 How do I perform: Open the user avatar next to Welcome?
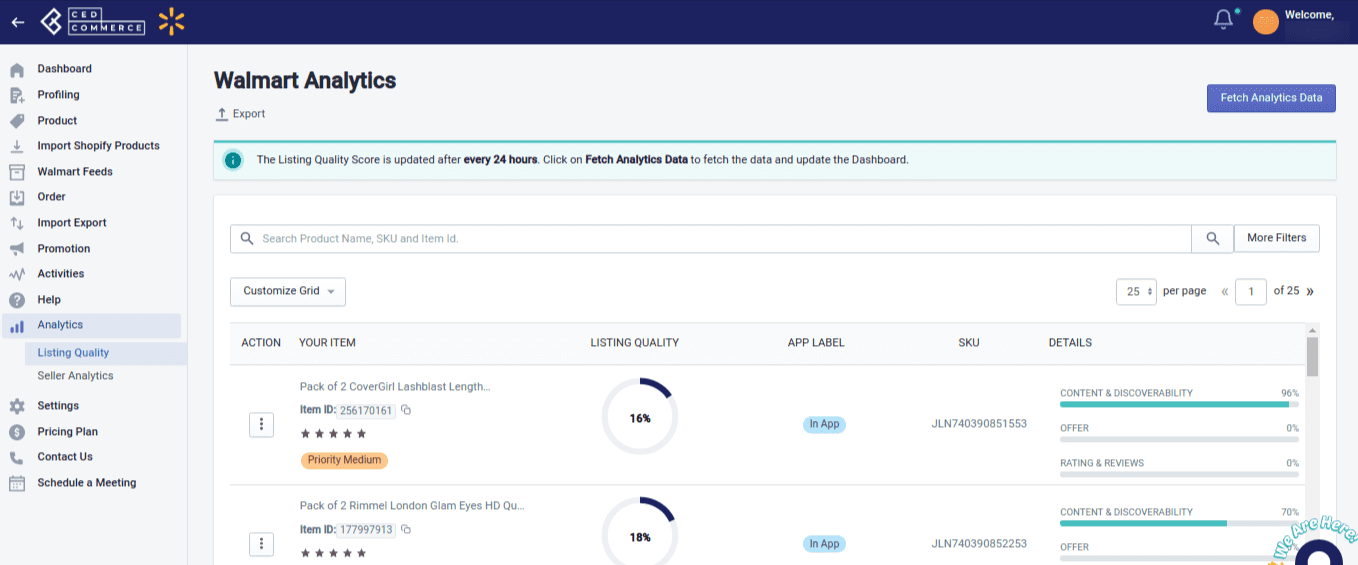point(1266,21)
